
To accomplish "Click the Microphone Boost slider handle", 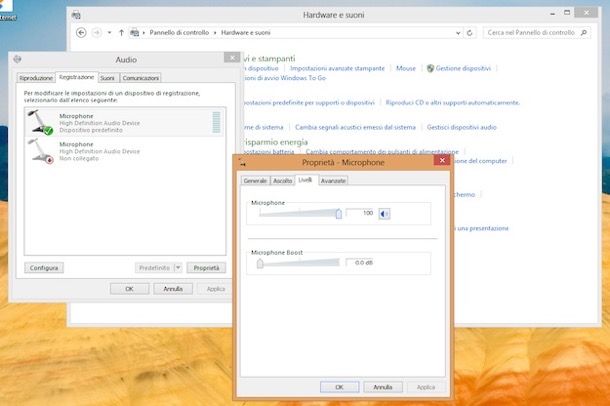I will [260, 262].
